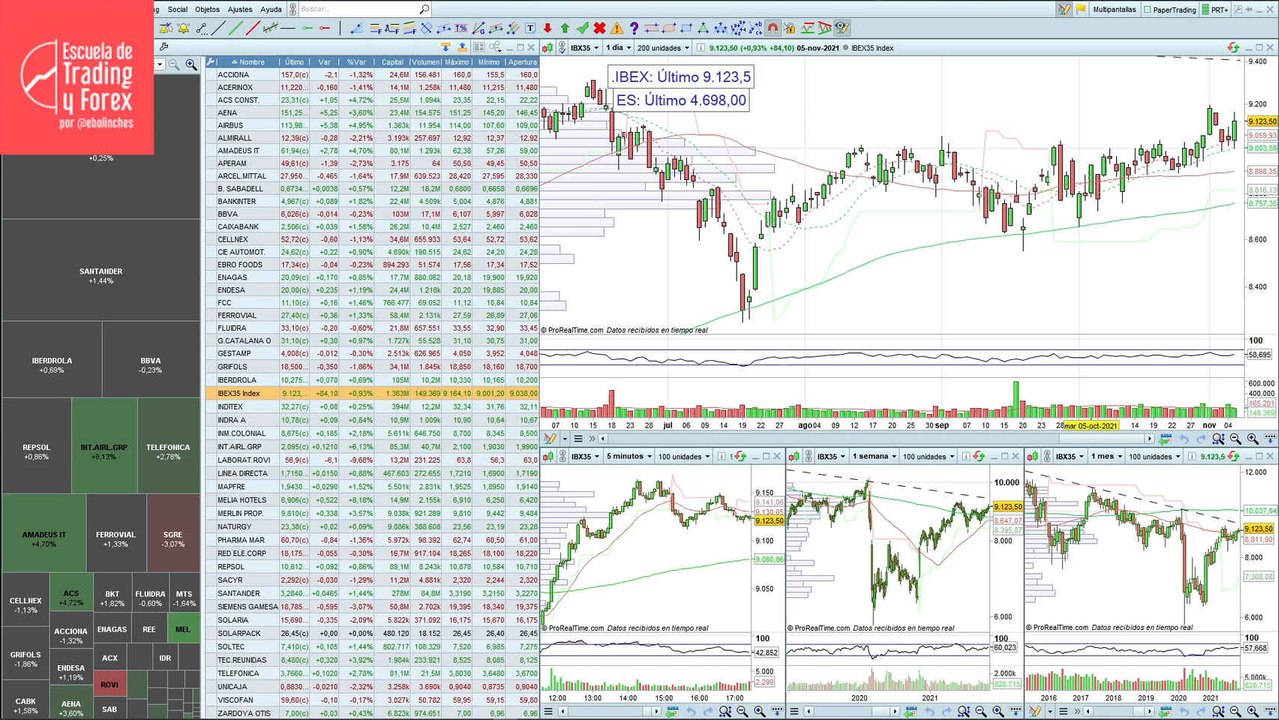Select the green diagonal line tool
1279x720 pixels.
pyautogui.click(x=235, y=29)
